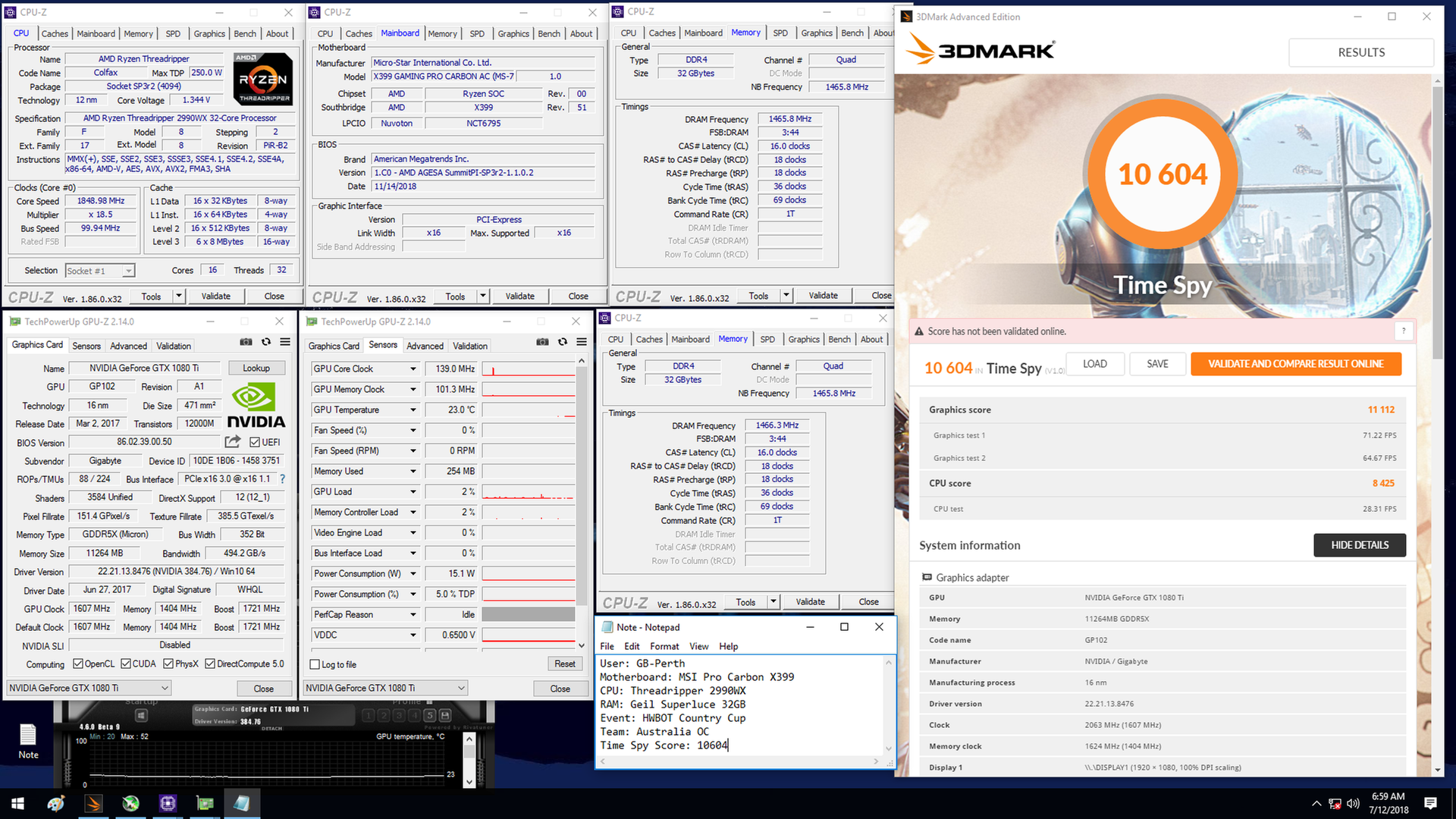This screenshot has width=1456, height=819.
Task: Click into the Notepad text area
Action: tap(740, 705)
